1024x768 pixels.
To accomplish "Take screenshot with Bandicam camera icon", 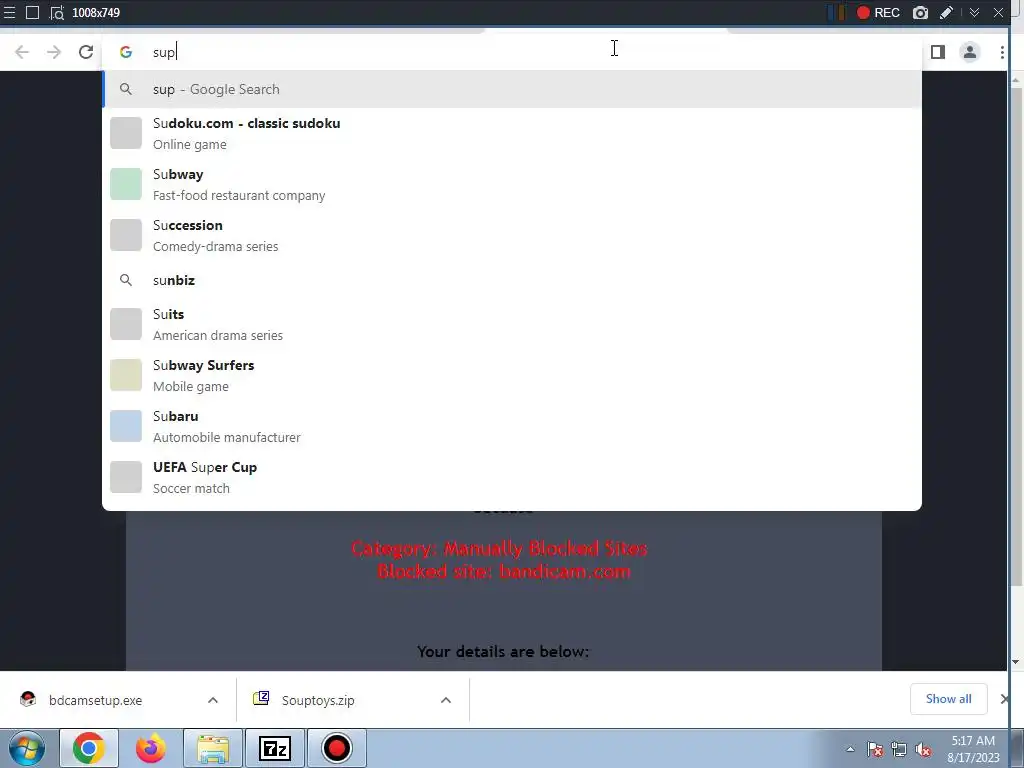I will tap(920, 12).
